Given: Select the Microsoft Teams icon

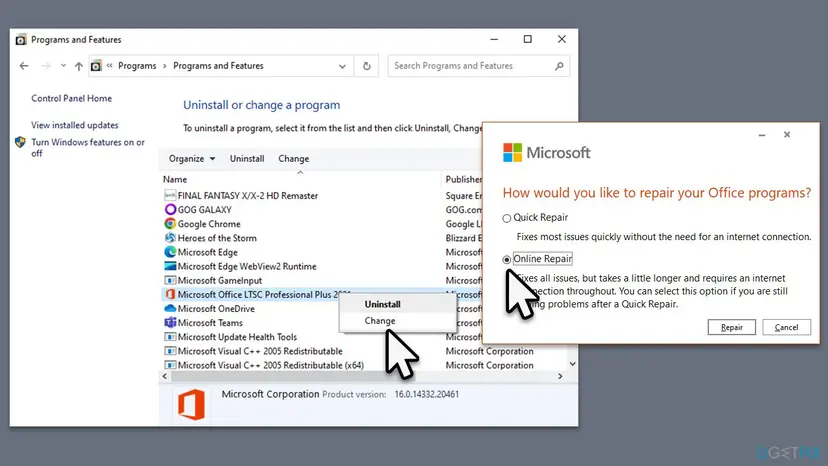Looking at the screenshot, I should 170,323.
